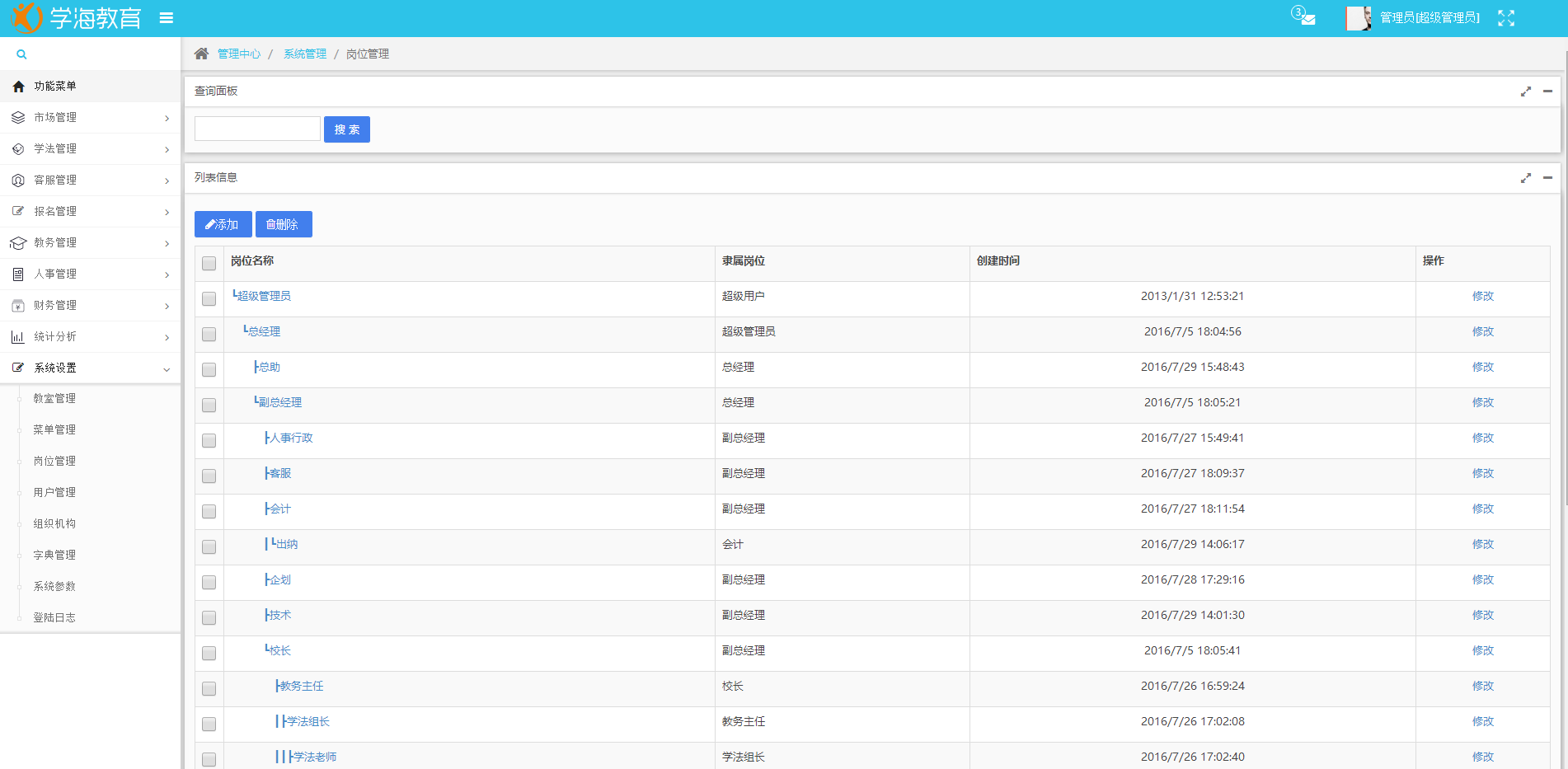Click the administrator avatar picture
Viewport: 1568px width, 769px height.
[x=1358, y=18]
